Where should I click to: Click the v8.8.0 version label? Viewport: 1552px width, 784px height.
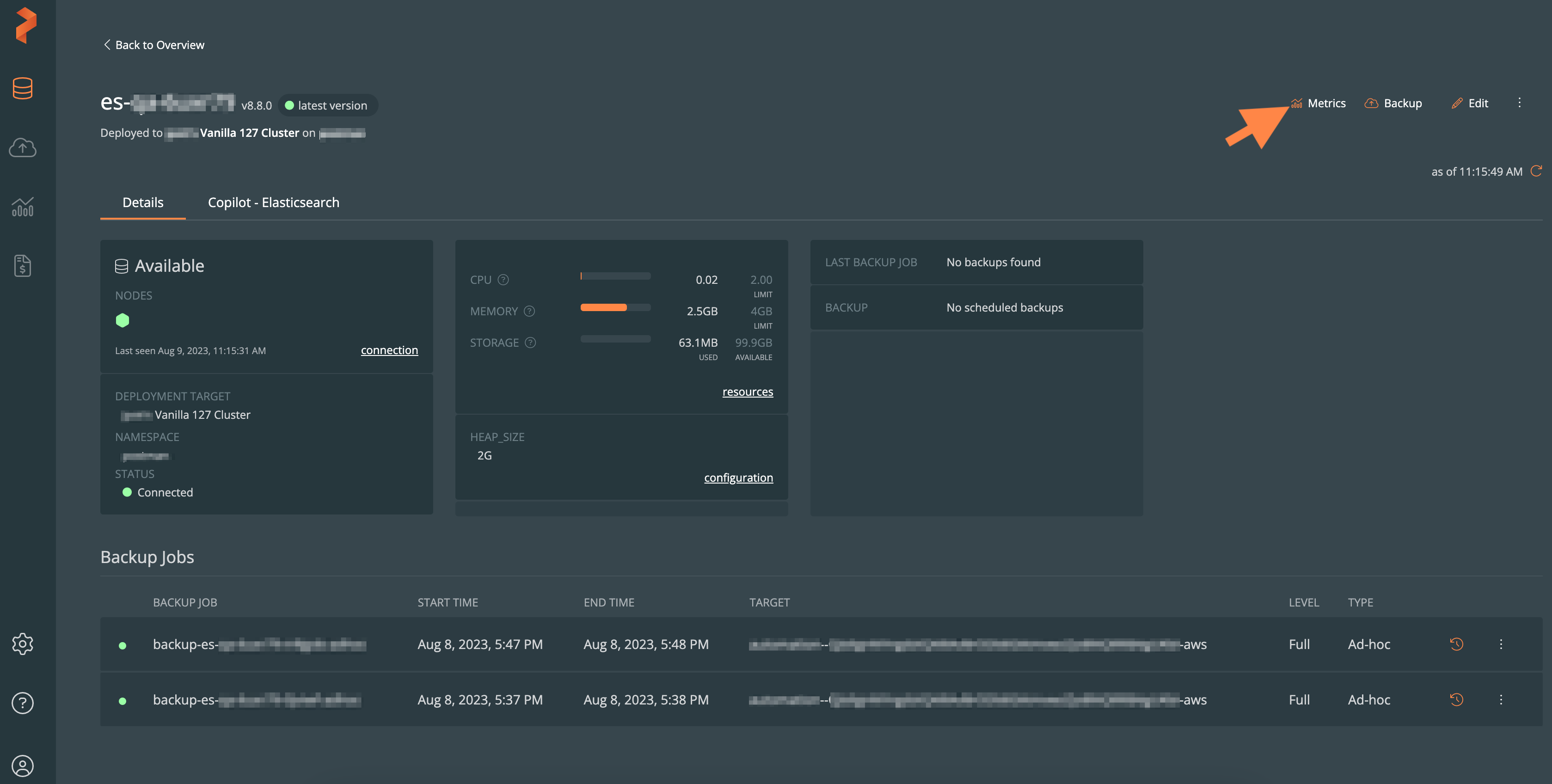point(257,105)
